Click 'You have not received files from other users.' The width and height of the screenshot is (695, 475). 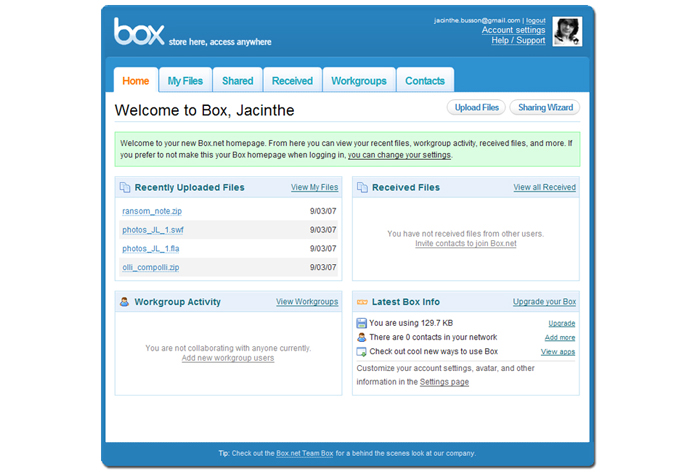point(465,234)
